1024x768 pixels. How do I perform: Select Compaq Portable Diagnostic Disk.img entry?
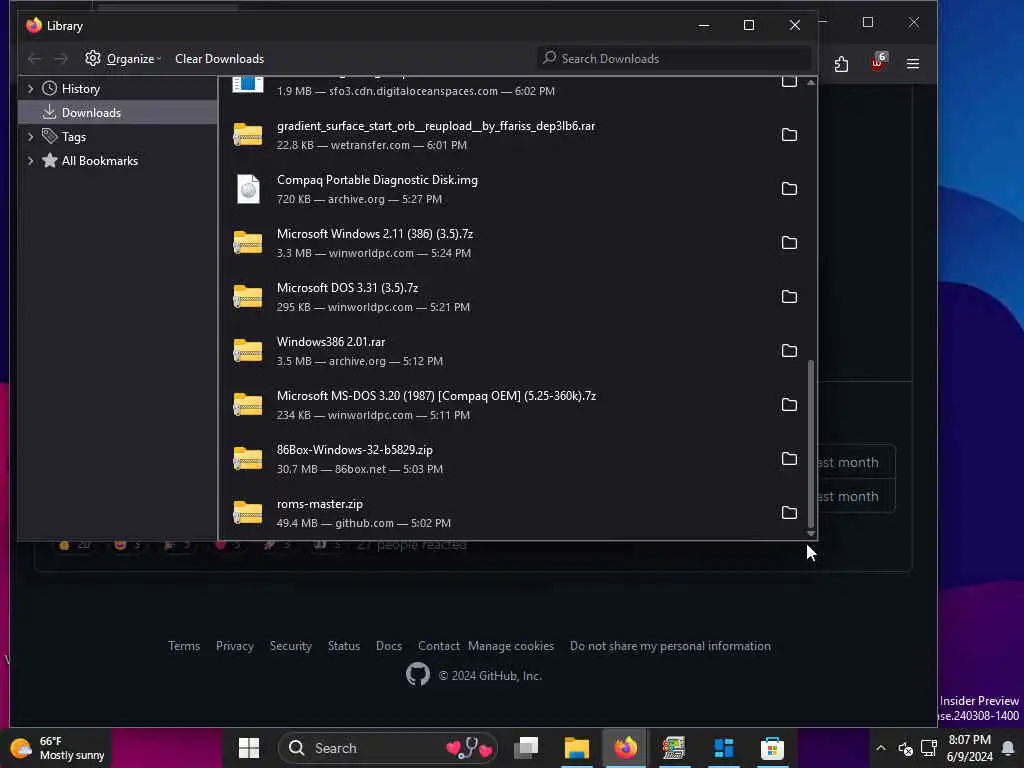[513, 189]
